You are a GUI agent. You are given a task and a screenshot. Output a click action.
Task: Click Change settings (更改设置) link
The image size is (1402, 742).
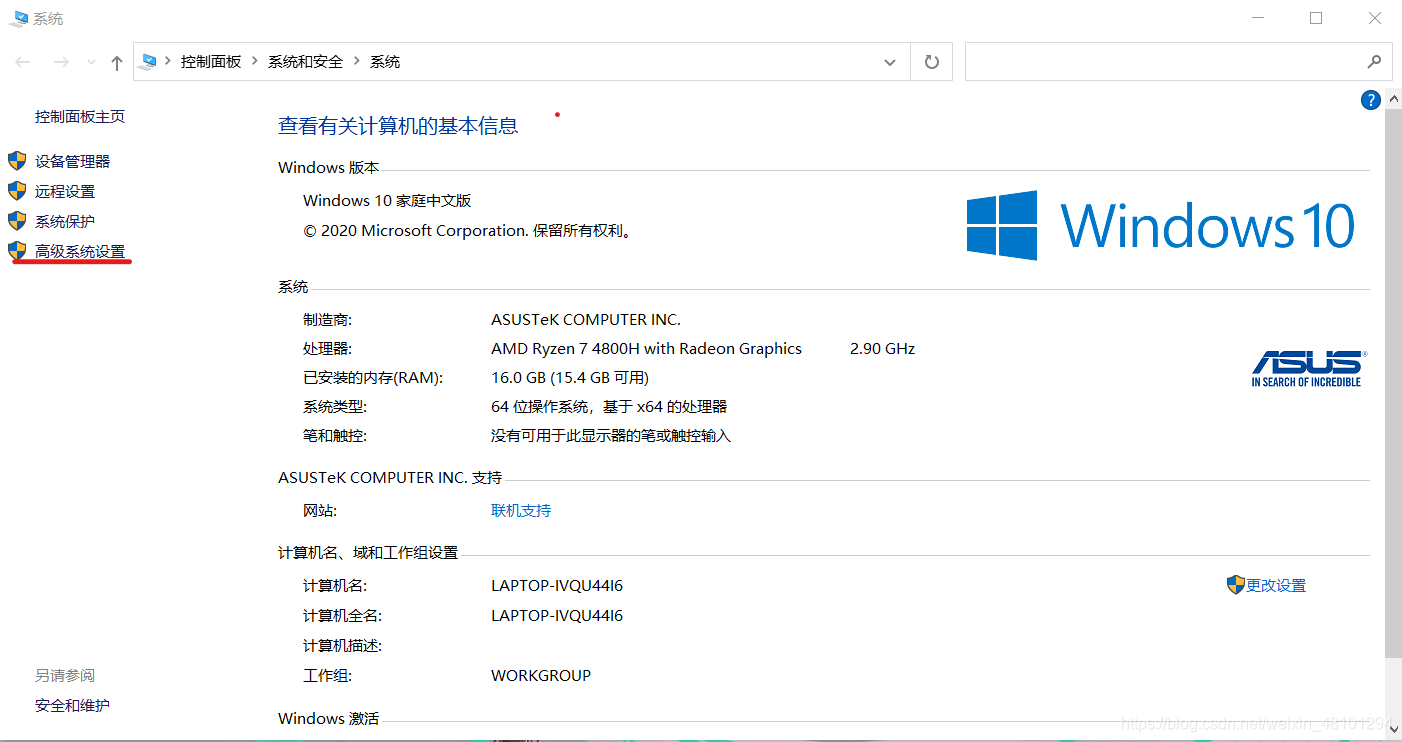pyautogui.click(x=1276, y=585)
